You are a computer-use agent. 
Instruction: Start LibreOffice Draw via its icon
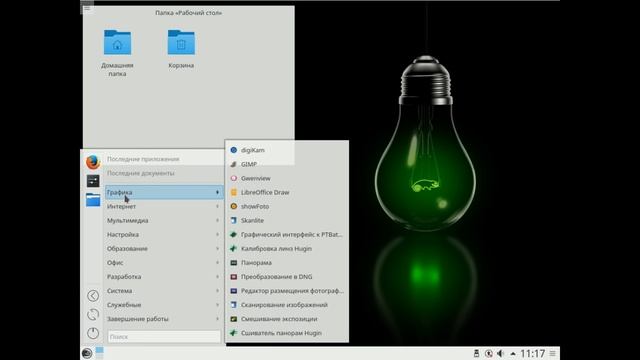pyautogui.click(x=233, y=192)
